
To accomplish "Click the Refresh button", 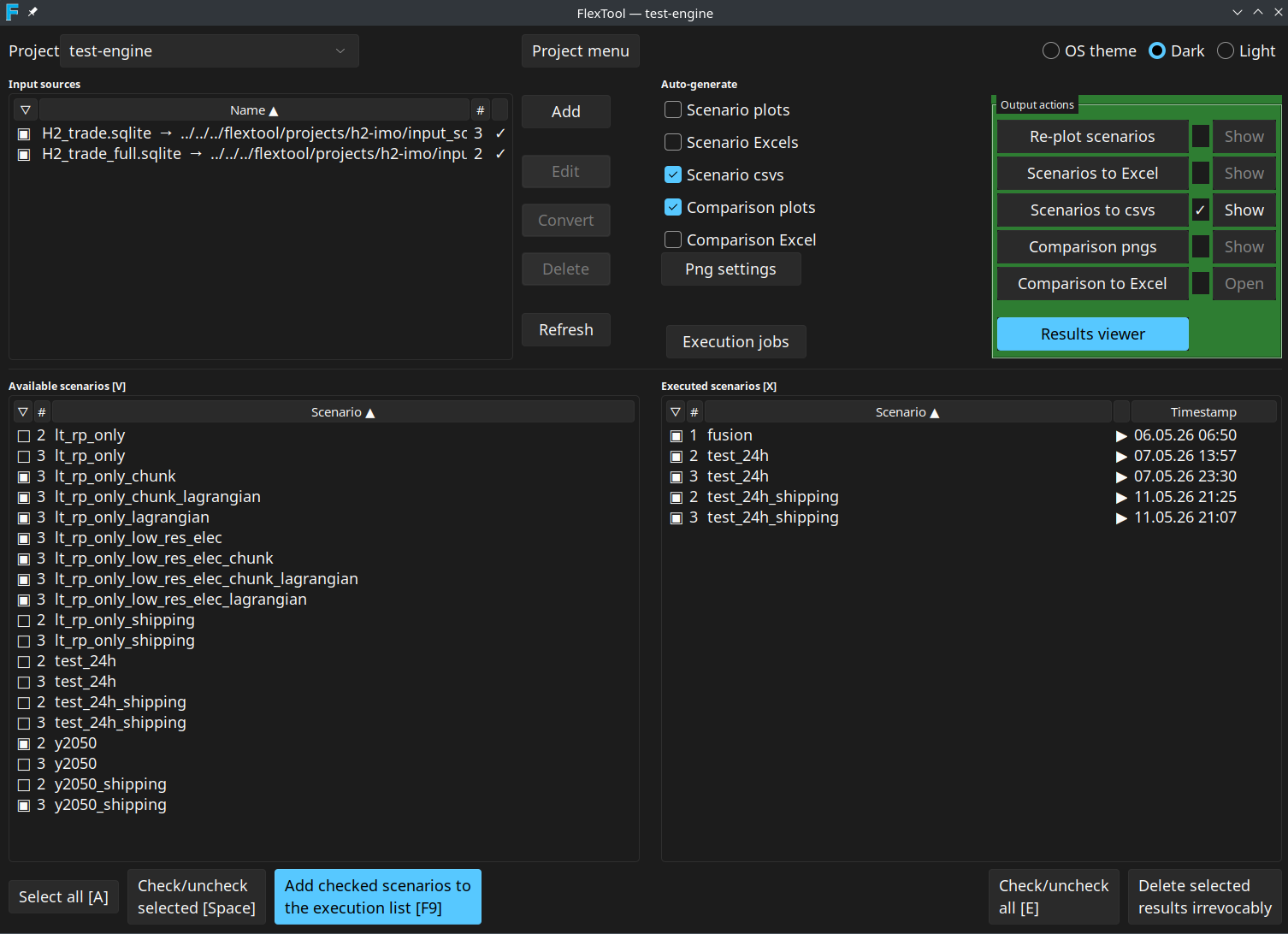I will [566, 329].
